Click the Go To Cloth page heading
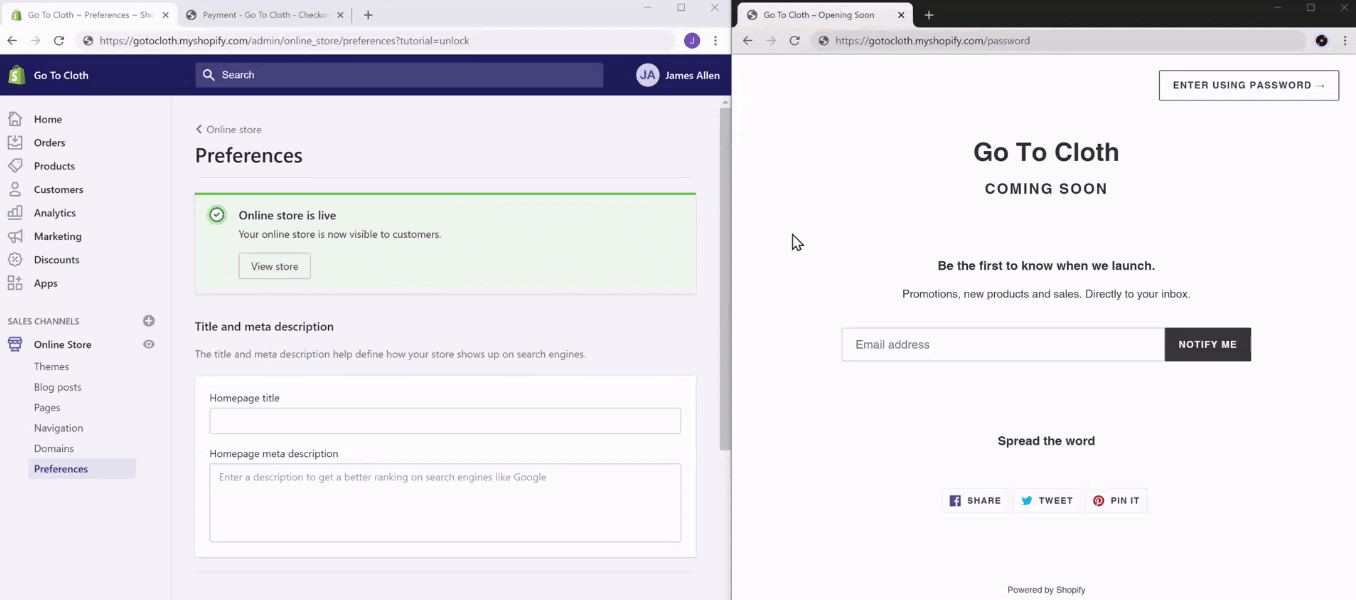This screenshot has width=1356, height=600. (x=1046, y=152)
